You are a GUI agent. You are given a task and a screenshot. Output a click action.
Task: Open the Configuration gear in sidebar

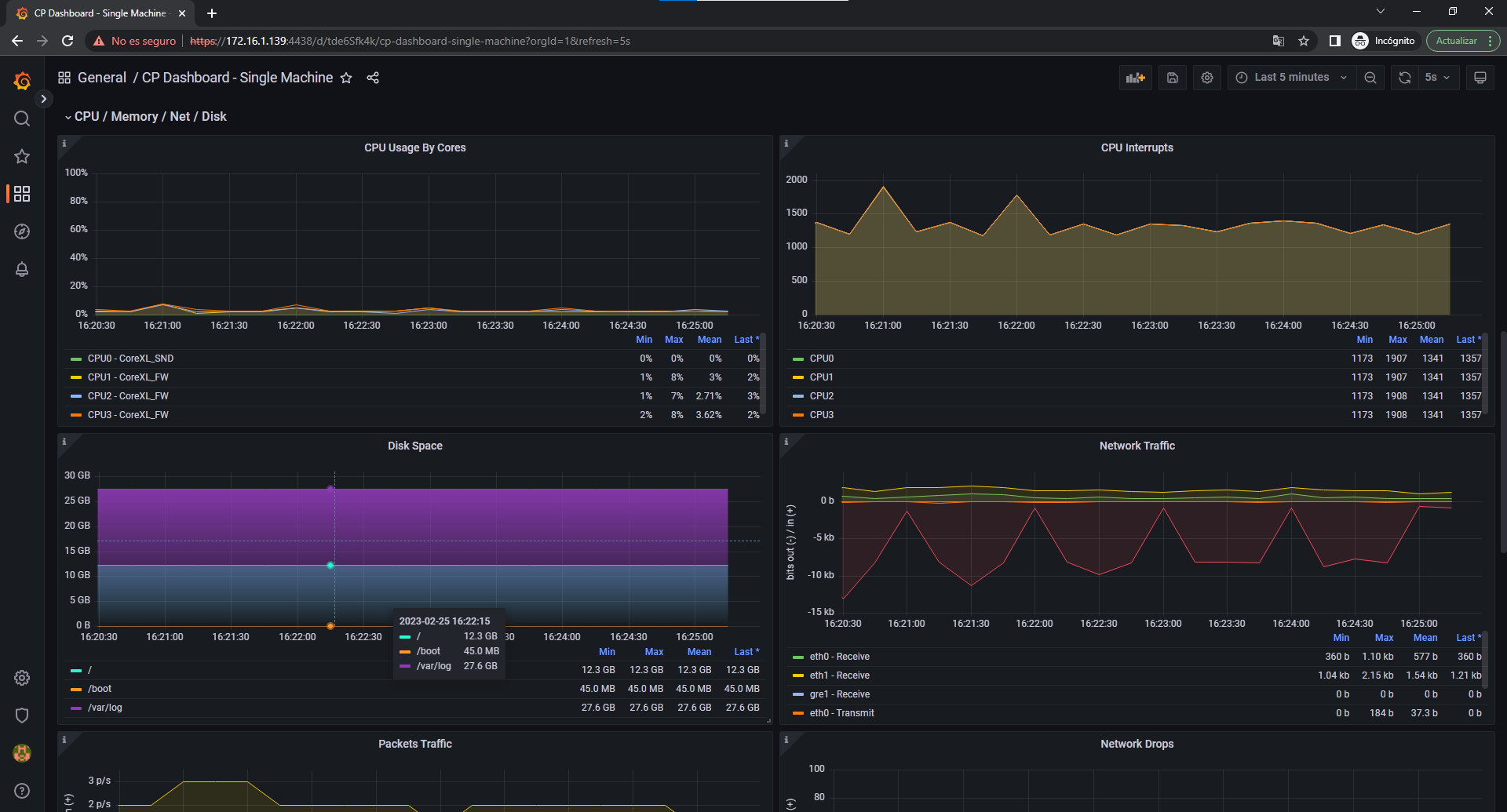tap(22, 678)
